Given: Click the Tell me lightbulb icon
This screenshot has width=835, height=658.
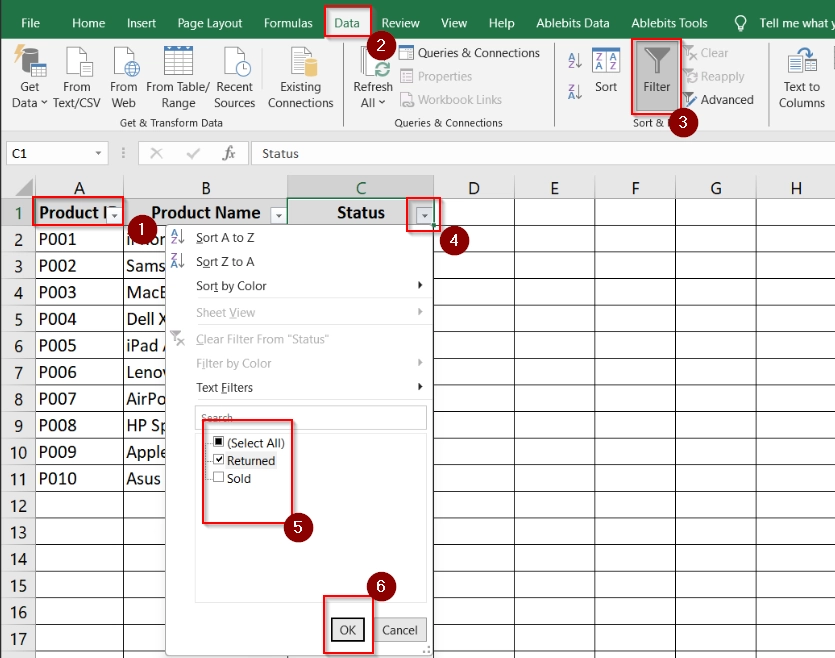Looking at the screenshot, I should pyautogui.click(x=740, y=23).
